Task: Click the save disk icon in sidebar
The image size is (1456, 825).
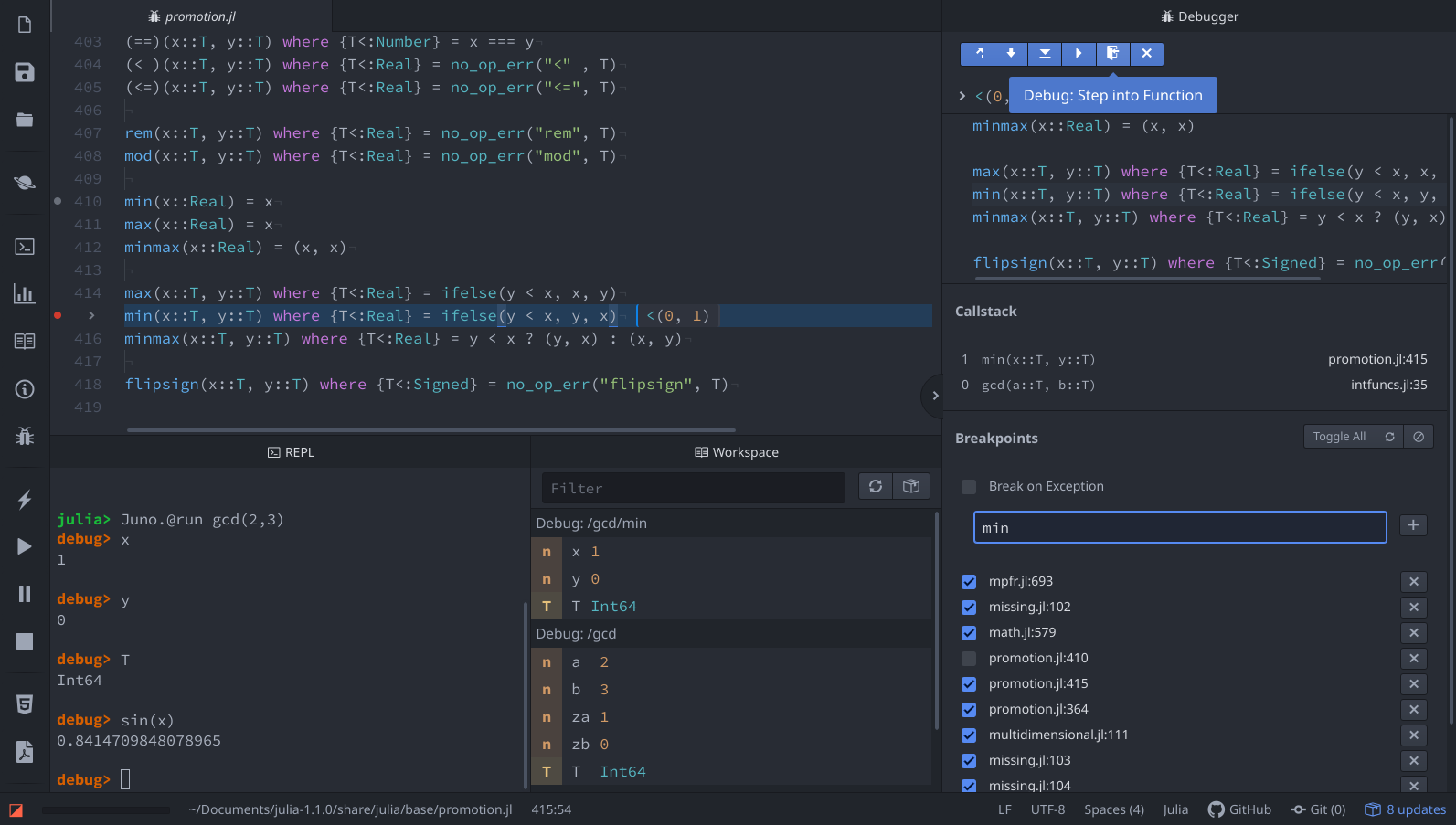Action: (25, 73)
